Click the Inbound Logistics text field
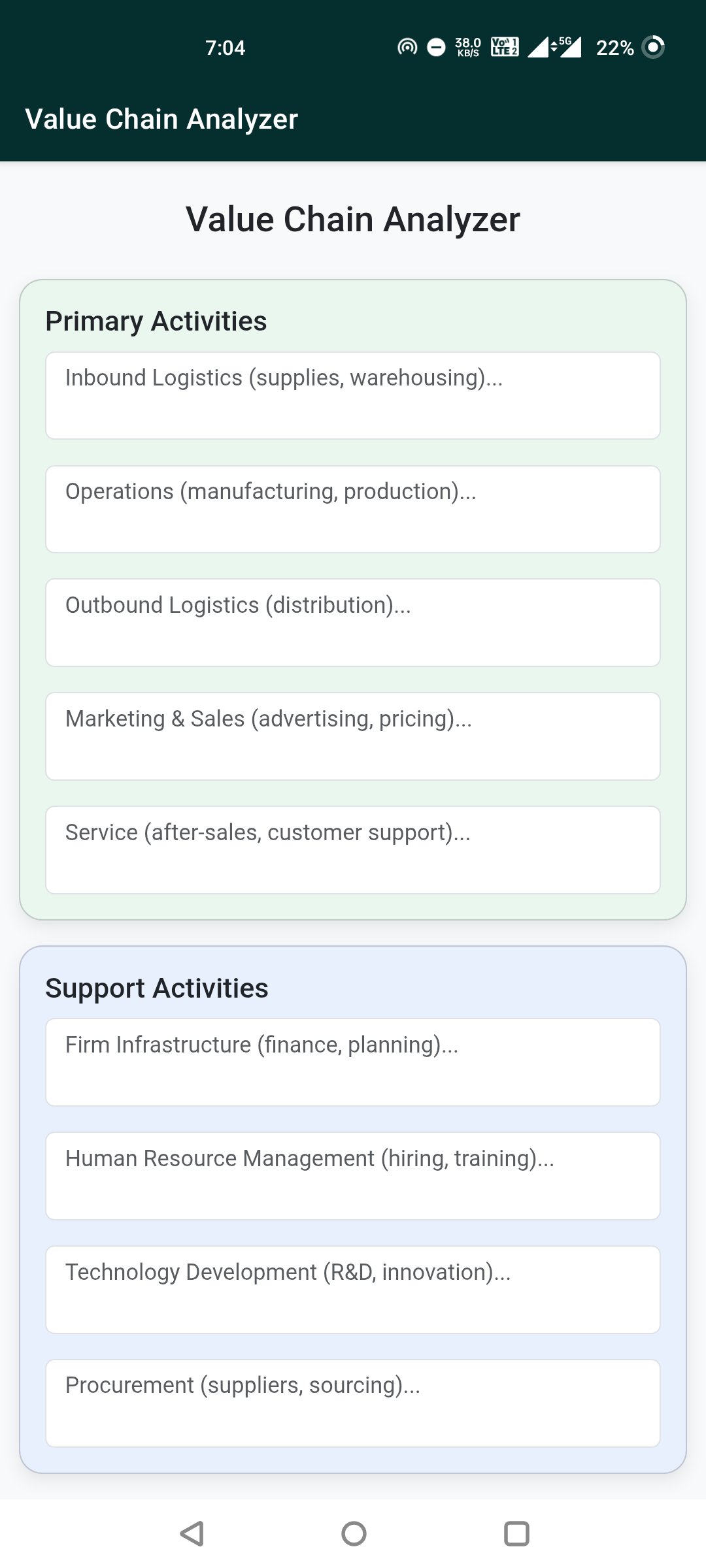This screenshot has width=706, height=1568. pos(353,395)
